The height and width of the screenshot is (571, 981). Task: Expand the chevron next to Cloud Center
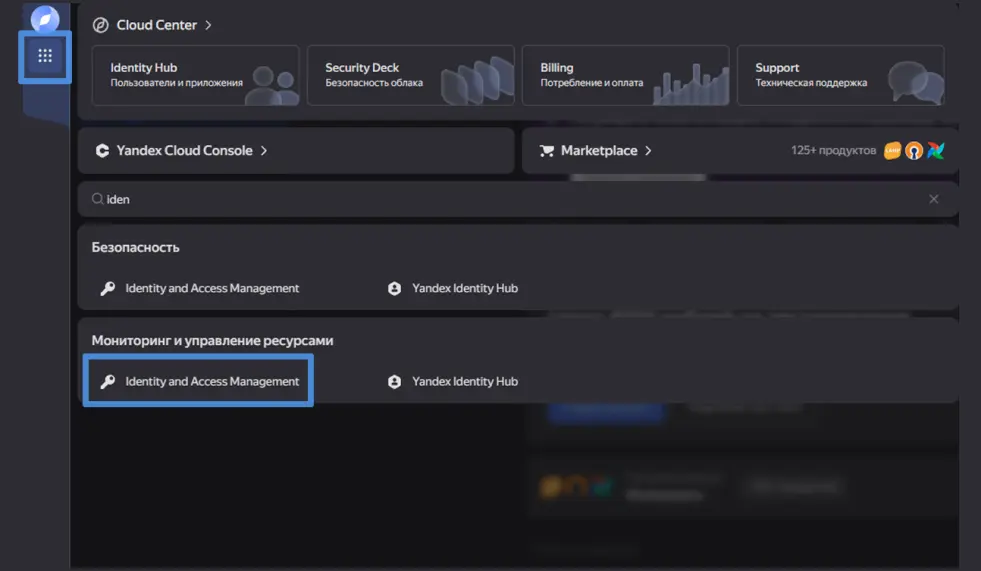click(208, 25)
